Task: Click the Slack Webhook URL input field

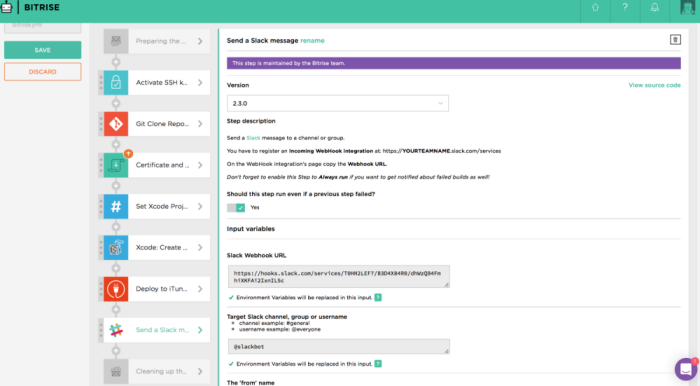Action: (338, 277)
